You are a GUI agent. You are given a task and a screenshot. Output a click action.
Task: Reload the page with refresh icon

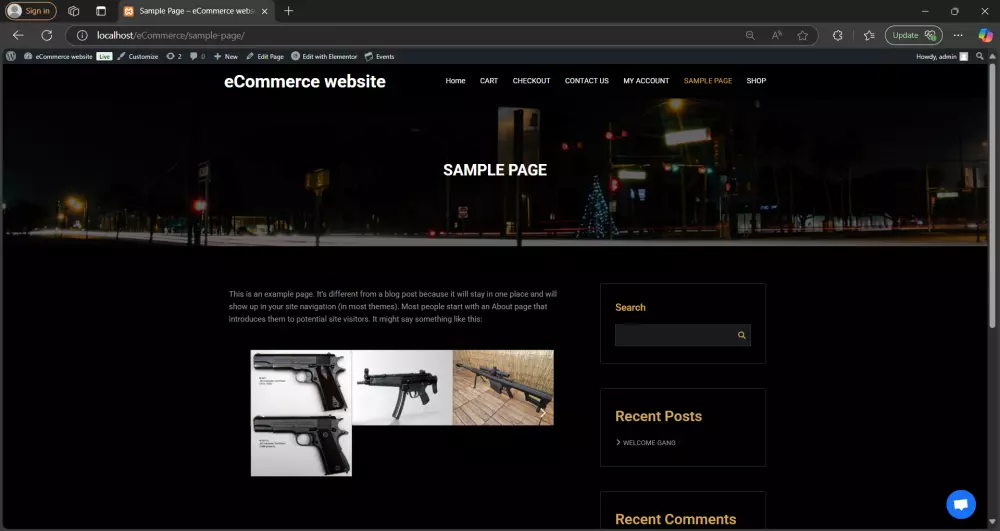point(47,36)
